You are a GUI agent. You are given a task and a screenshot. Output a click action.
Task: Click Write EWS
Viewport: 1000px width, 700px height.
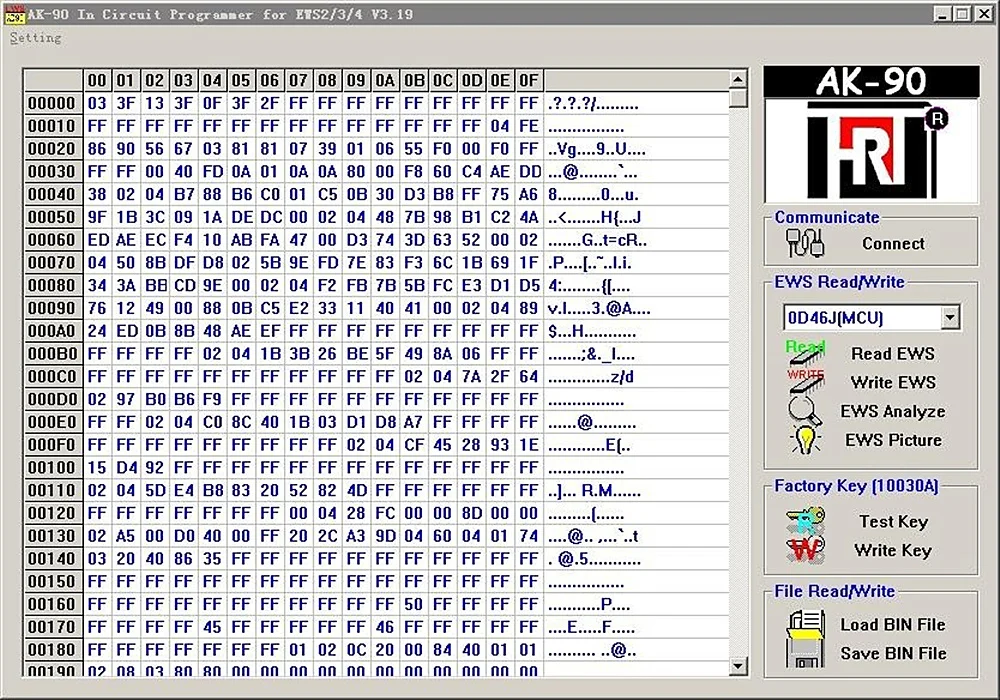[x=893, y=382]
